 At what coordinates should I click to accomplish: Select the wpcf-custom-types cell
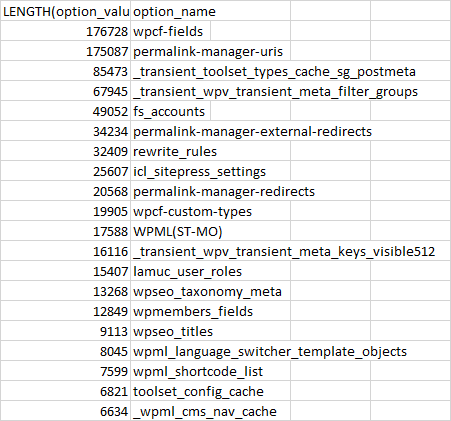tap(210, 211)
